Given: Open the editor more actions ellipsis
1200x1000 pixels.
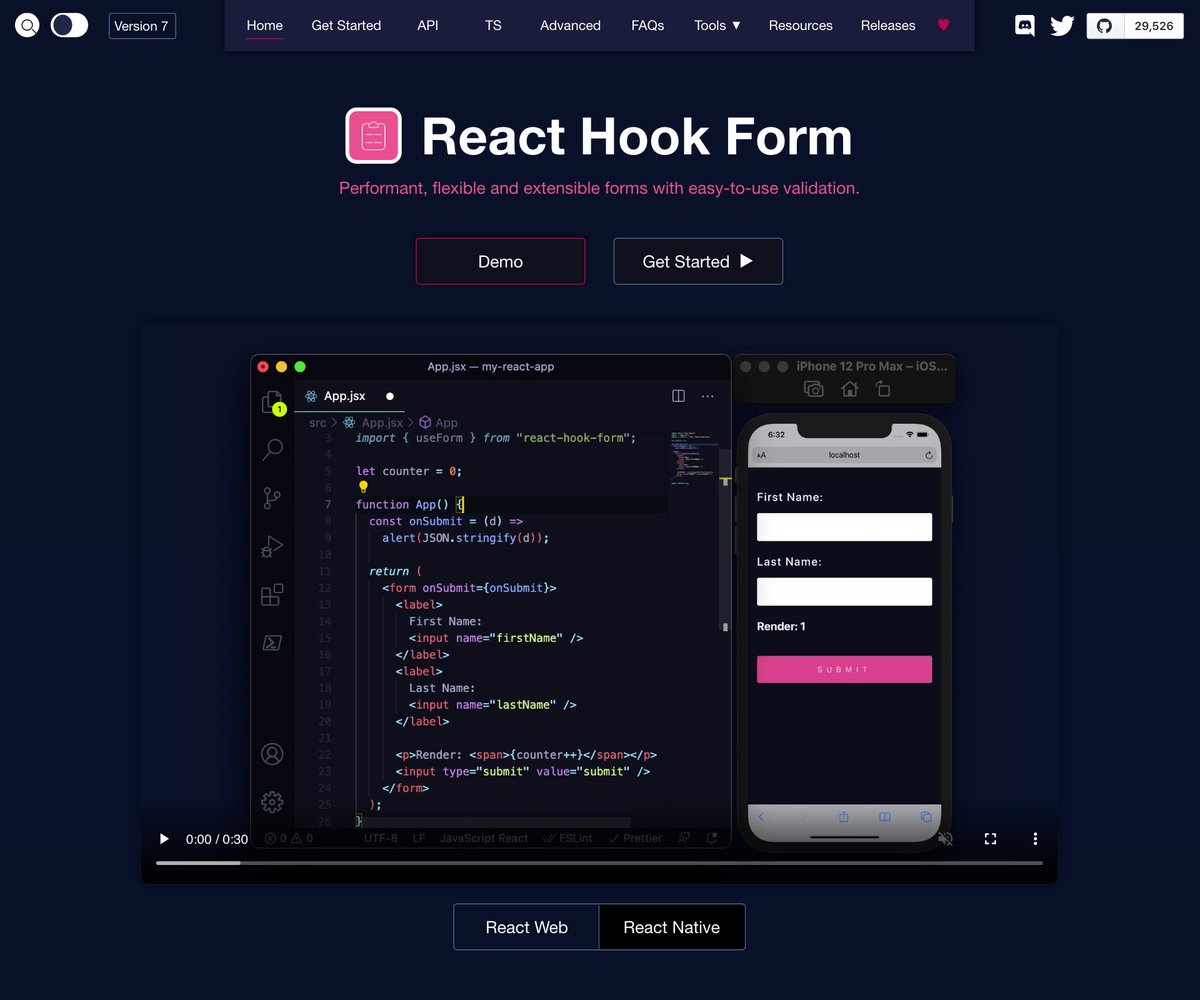Looking at the screenshot, I should click(708, 396).
